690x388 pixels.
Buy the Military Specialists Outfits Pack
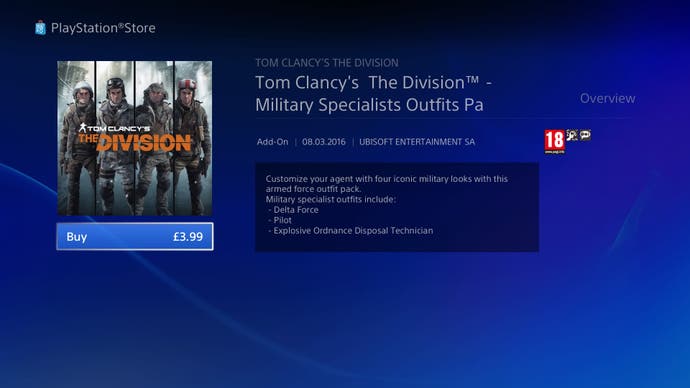135,237
